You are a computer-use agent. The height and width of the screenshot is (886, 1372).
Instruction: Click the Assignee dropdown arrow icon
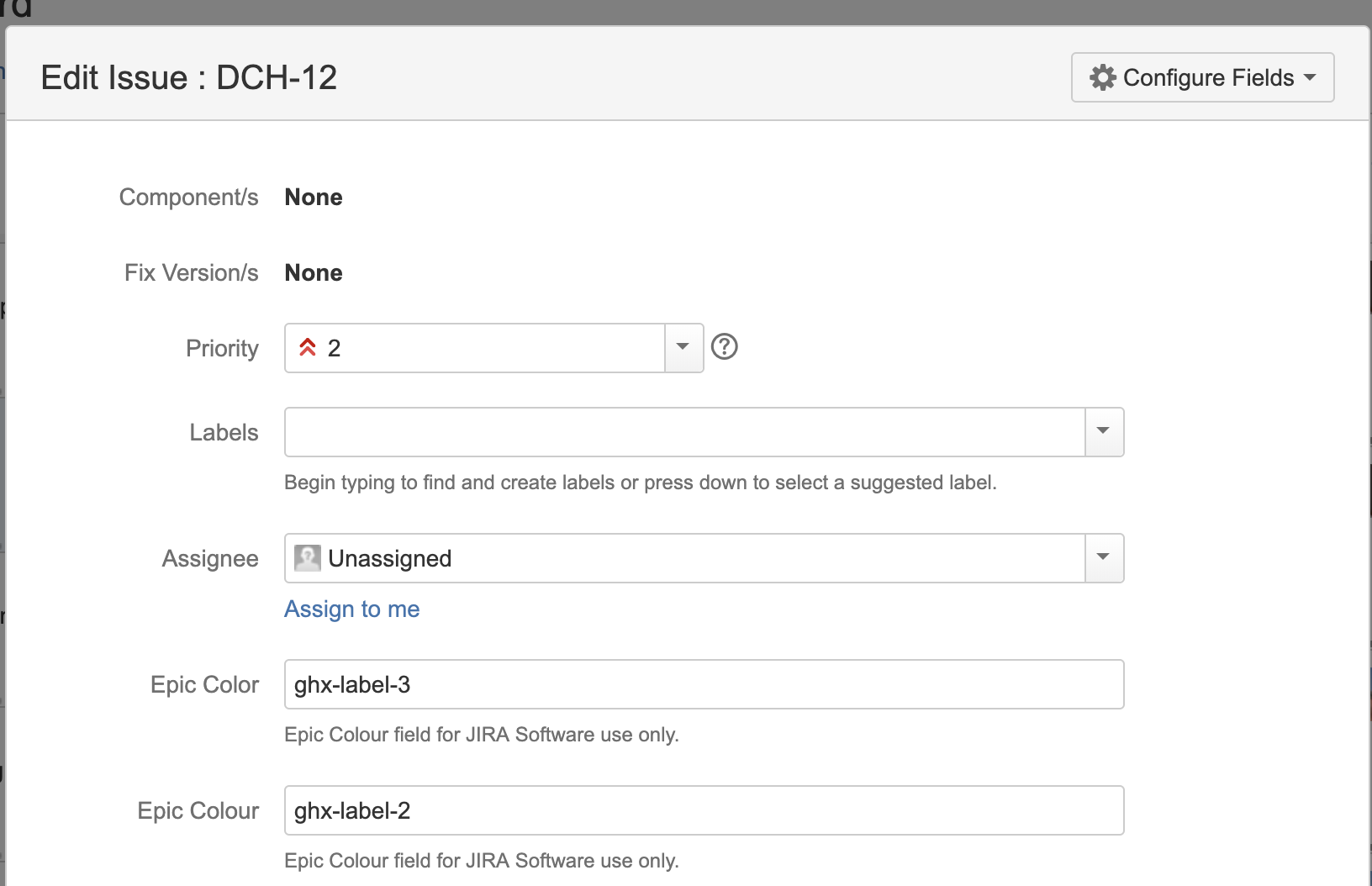tap(1104, 557)
